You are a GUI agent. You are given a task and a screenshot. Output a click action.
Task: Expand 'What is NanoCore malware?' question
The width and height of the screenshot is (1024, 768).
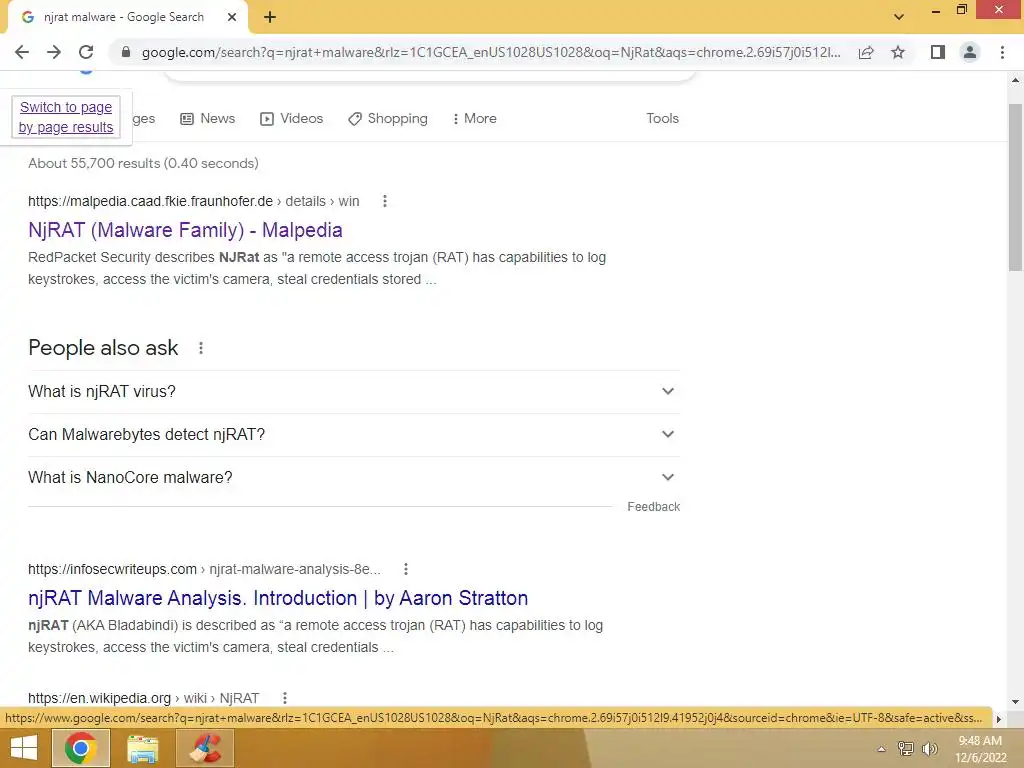354,477
